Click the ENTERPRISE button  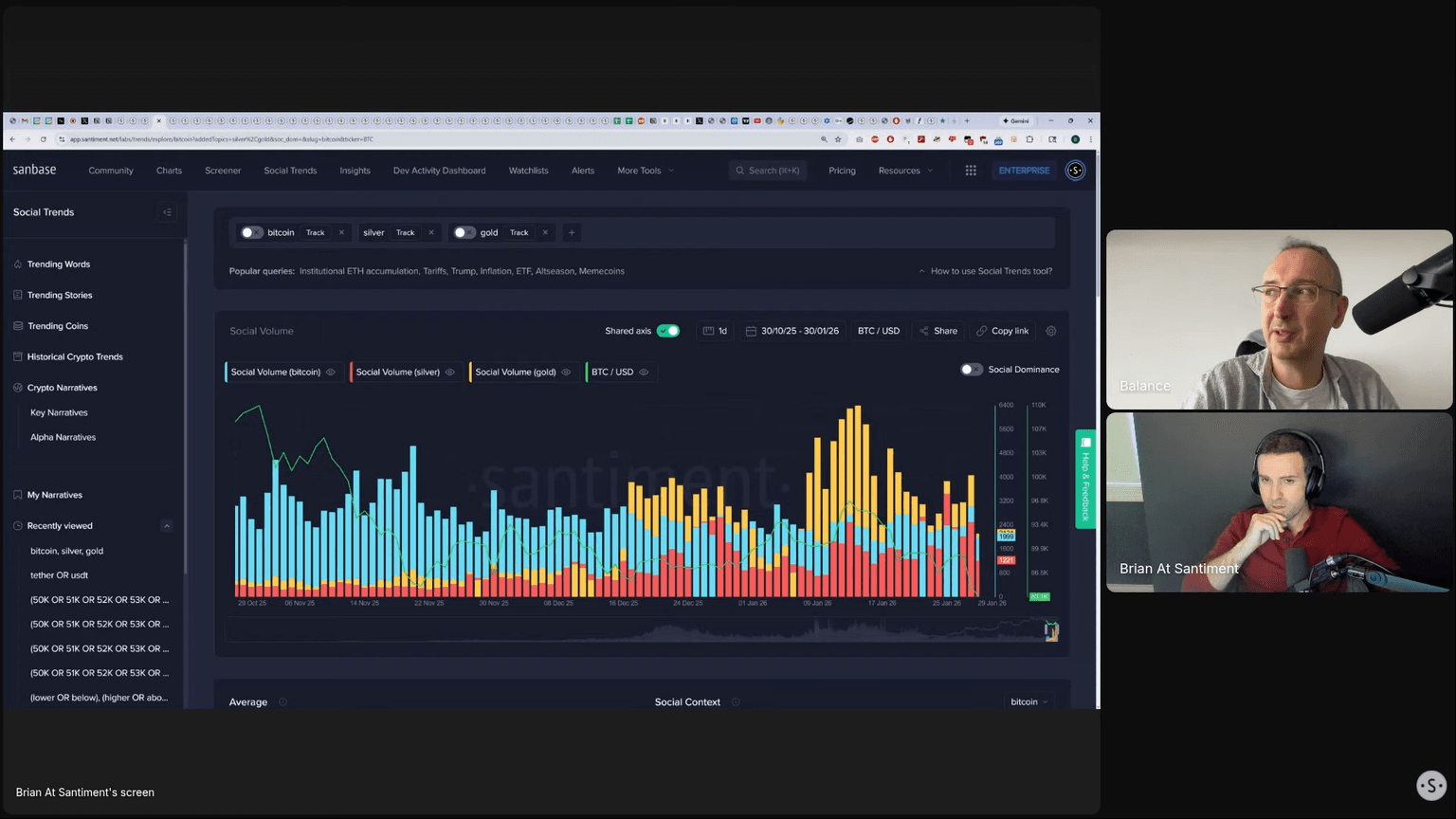click(x=1024, y=171)
